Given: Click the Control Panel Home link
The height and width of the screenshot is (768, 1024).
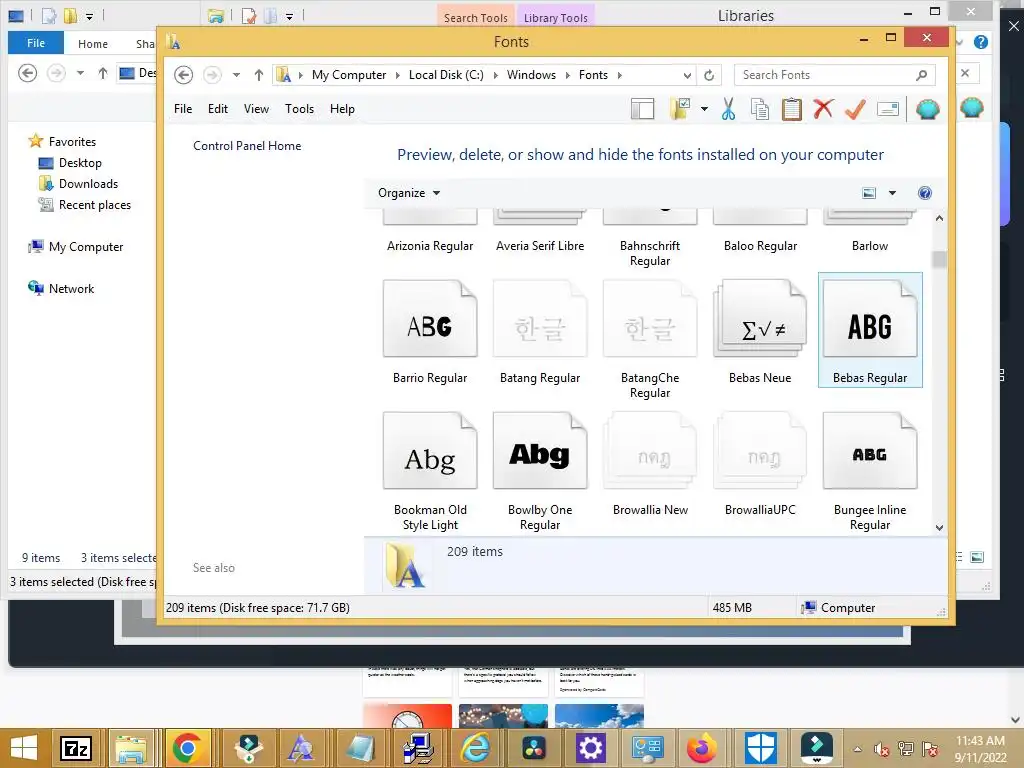Looking at the screenshot, I should point(247,146).
